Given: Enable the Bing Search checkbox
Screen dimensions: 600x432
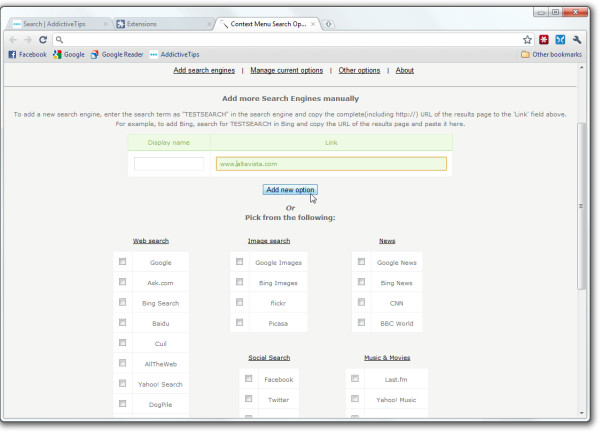Looking at the screenshot, I should click(122, 302).
